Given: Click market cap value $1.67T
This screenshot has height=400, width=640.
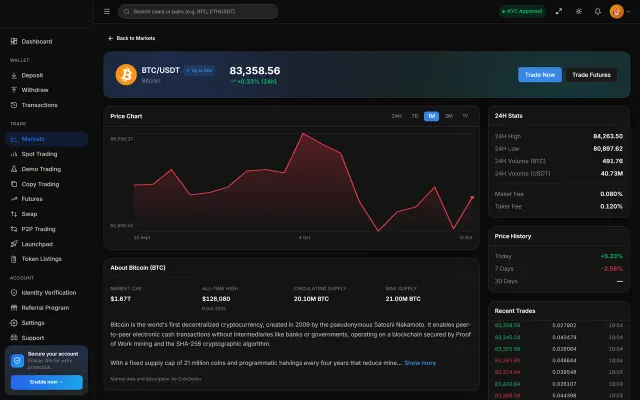Looking at the screenshot, I should point(120,299).
